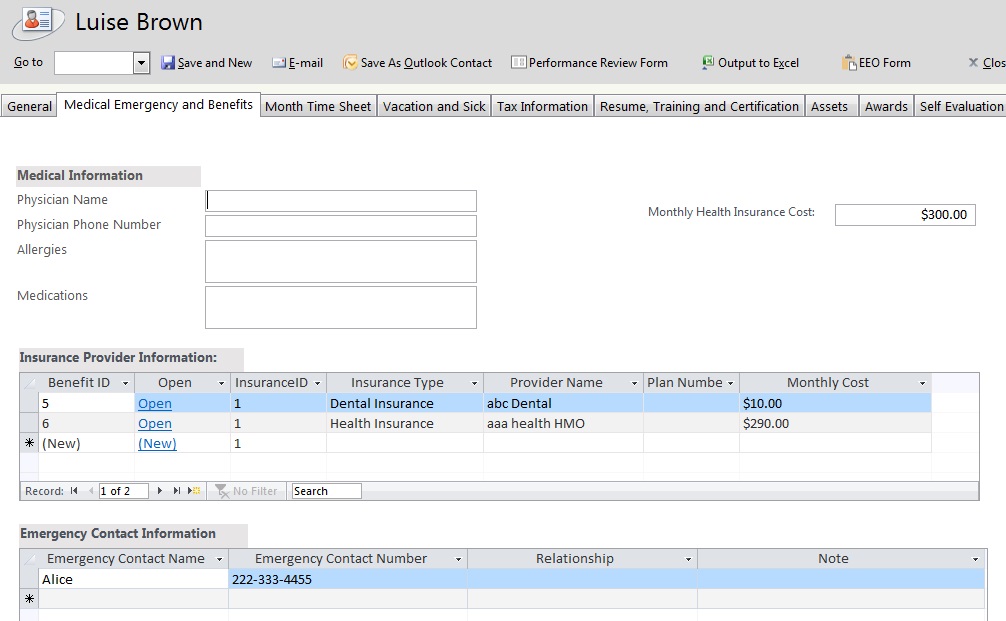This screenshot has width=1006, height=621.
Task: Click the Save and New disk icon
Action: coord(167,62)
